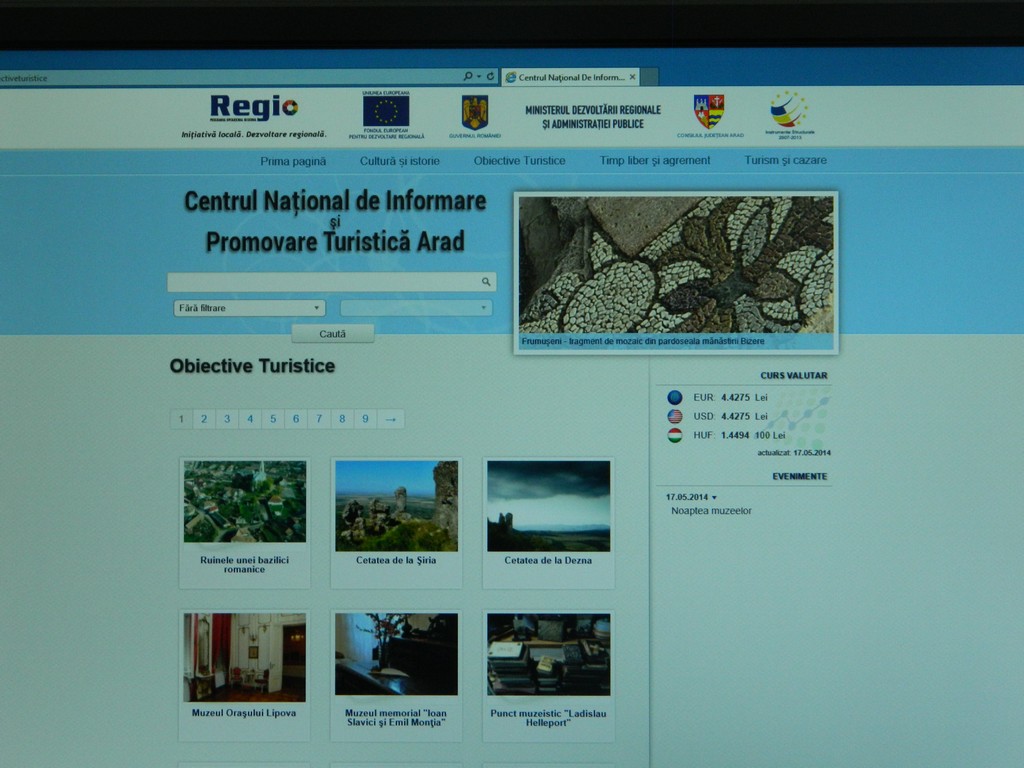Viewport: 1024px width, 768px height.
Task: Close the Centrul Național browser tab
Action: (x=632, y=77)
